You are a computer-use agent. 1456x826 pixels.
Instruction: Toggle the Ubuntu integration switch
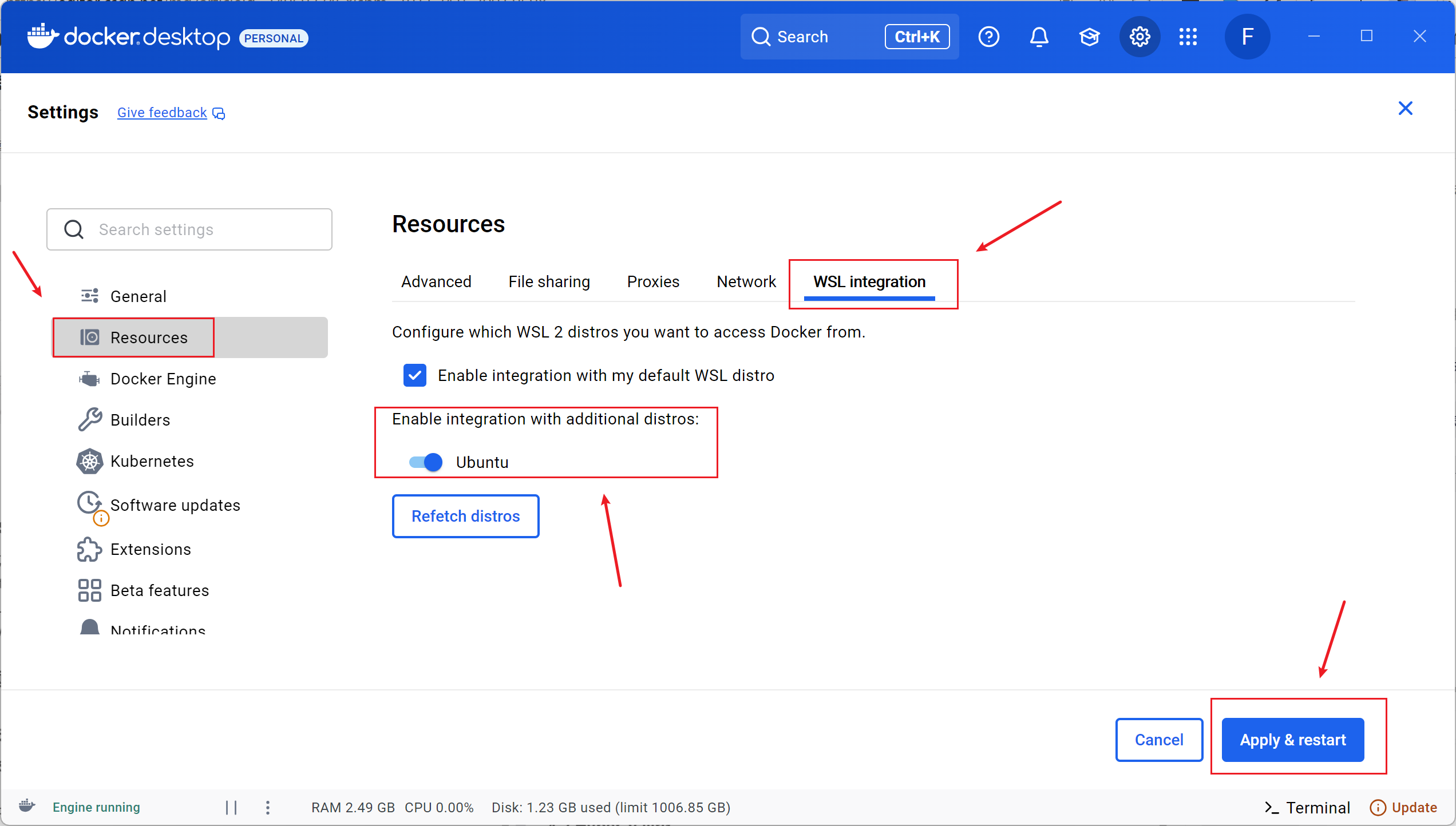coord(426,462)
